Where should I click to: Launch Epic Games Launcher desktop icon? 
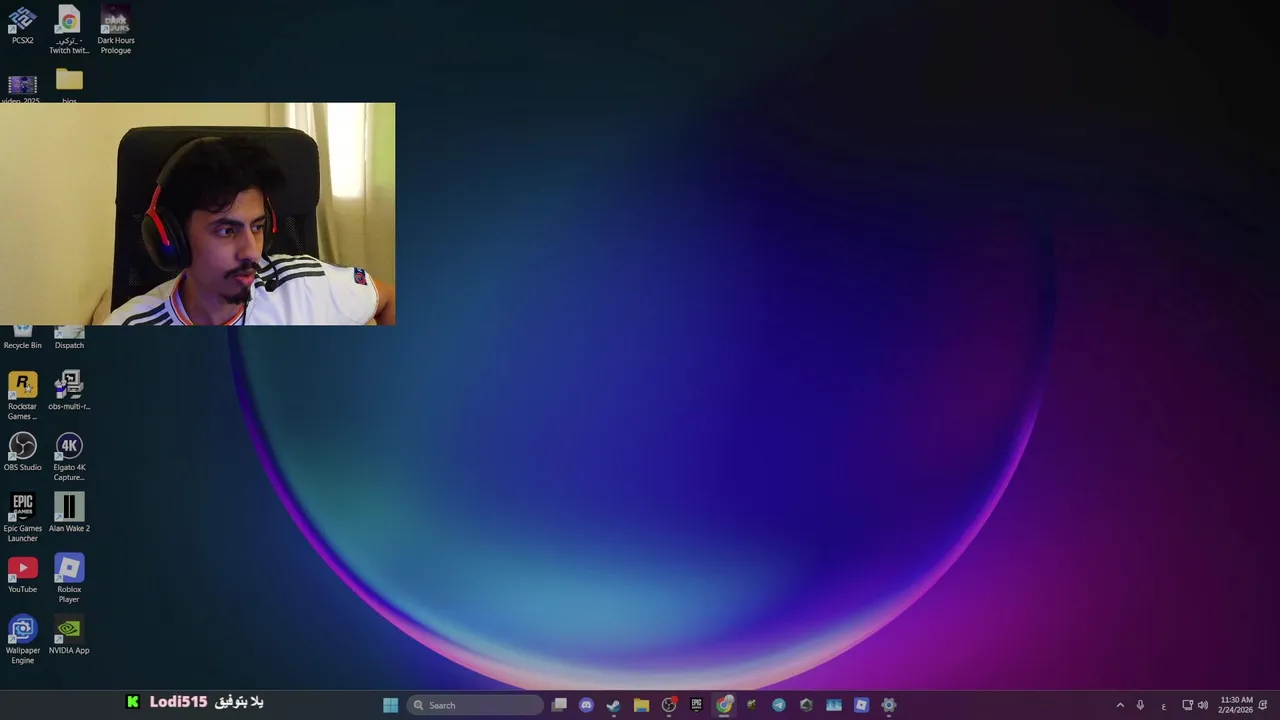click(22, 517)
